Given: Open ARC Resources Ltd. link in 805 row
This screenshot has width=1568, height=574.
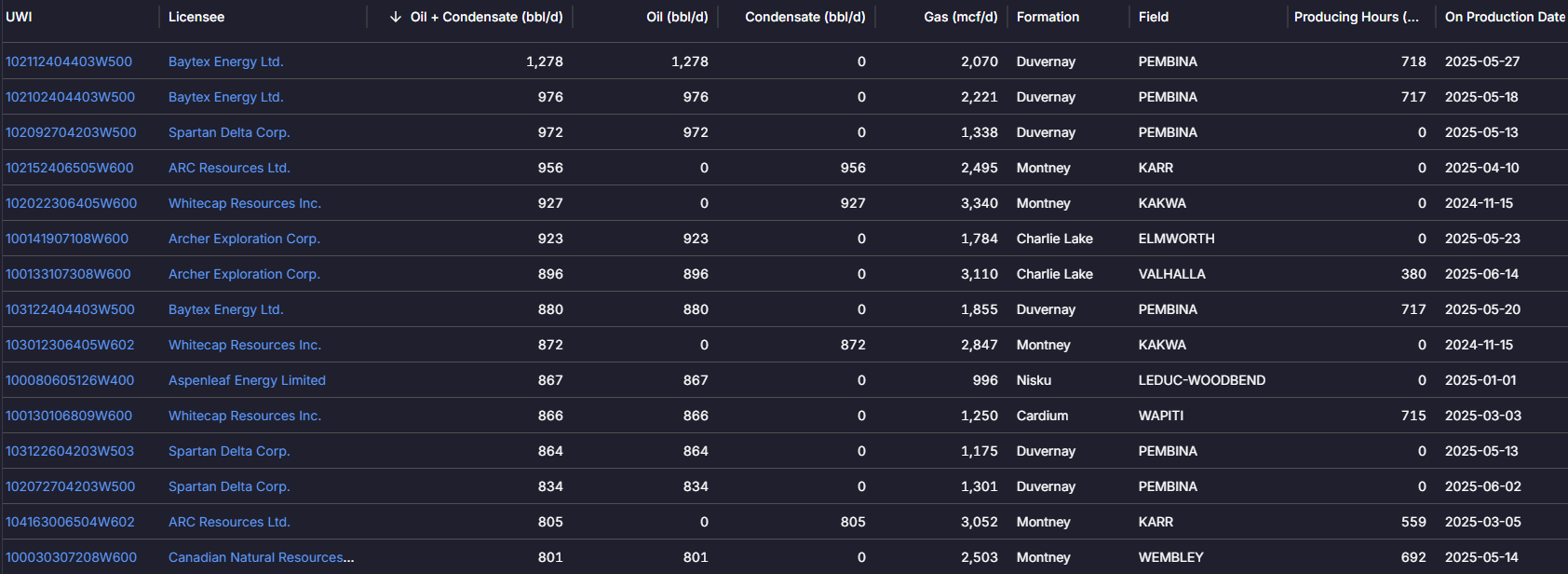Looking at the screenshot, I should point(229,522).
